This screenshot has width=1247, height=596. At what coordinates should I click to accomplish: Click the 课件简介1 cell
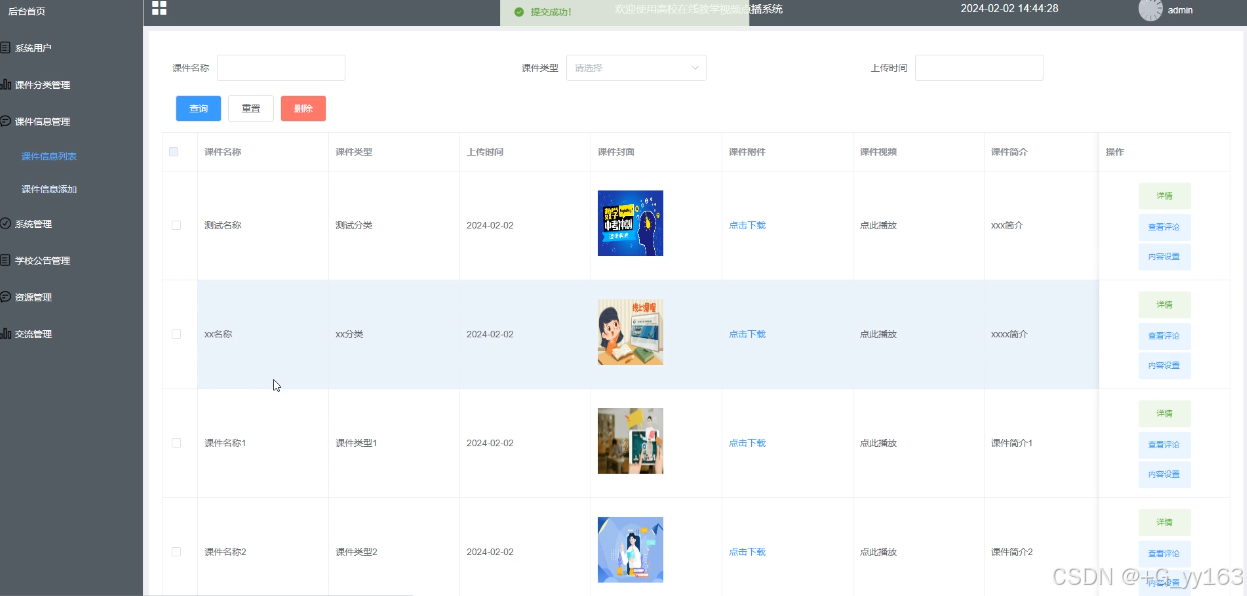pyautogui.click(x=1012, y=443)
